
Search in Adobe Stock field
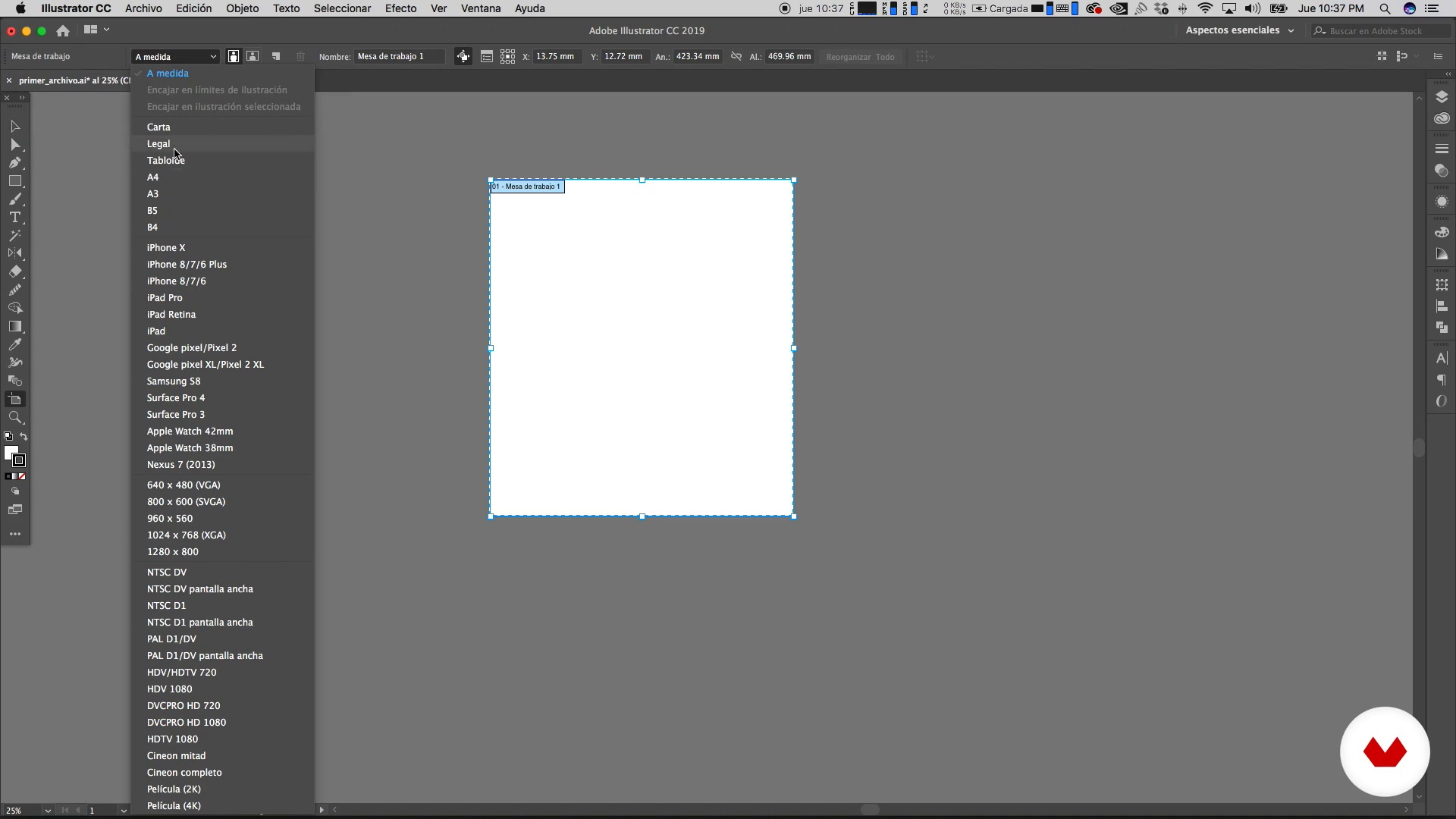(1380, 31)
